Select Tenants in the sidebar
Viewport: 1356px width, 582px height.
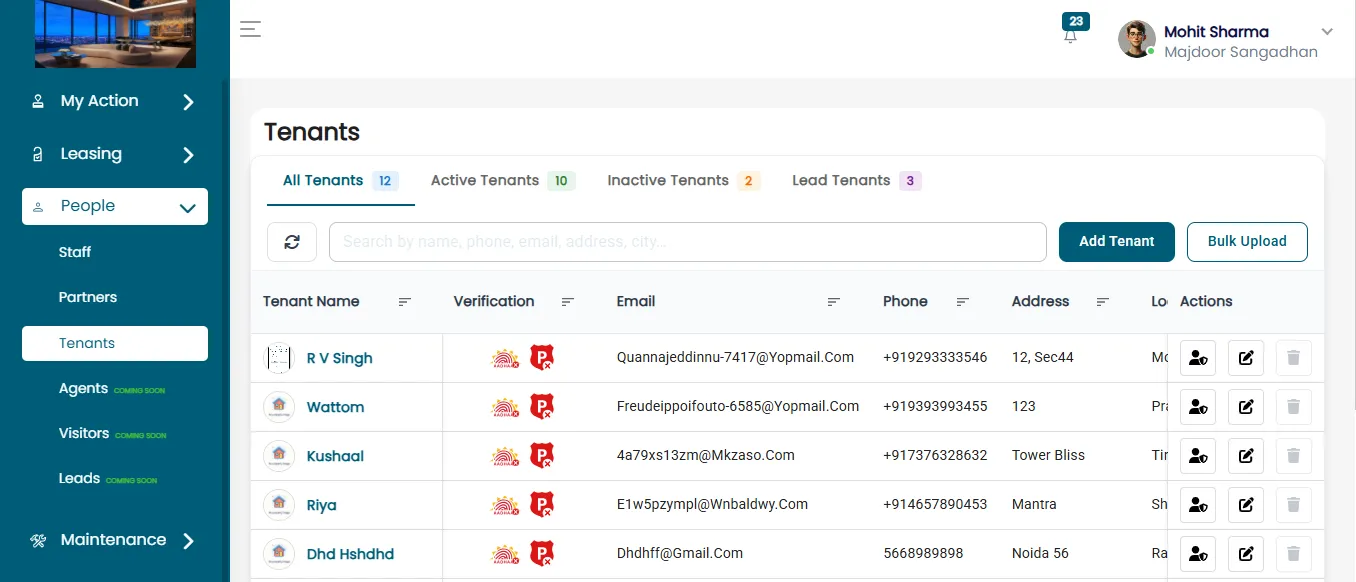115,343
